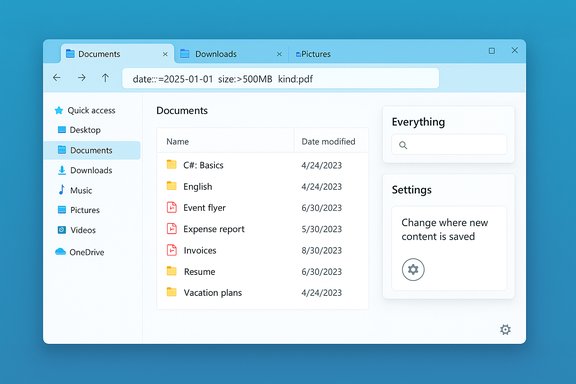Viewport: 576px width, 384px height.
Task: Go forward with the right arrow
Action: [x=82, y=78]
